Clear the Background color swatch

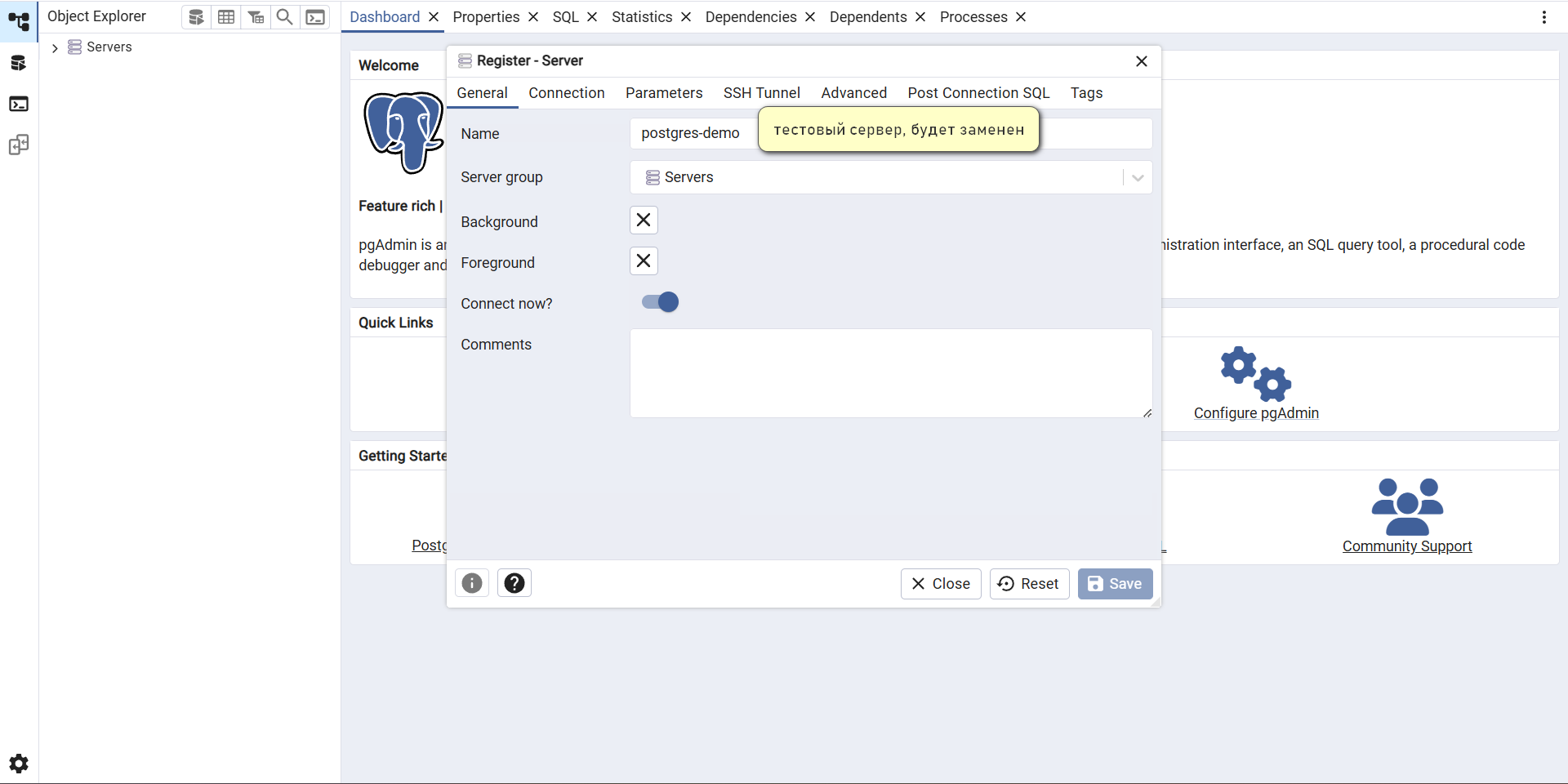644,220
